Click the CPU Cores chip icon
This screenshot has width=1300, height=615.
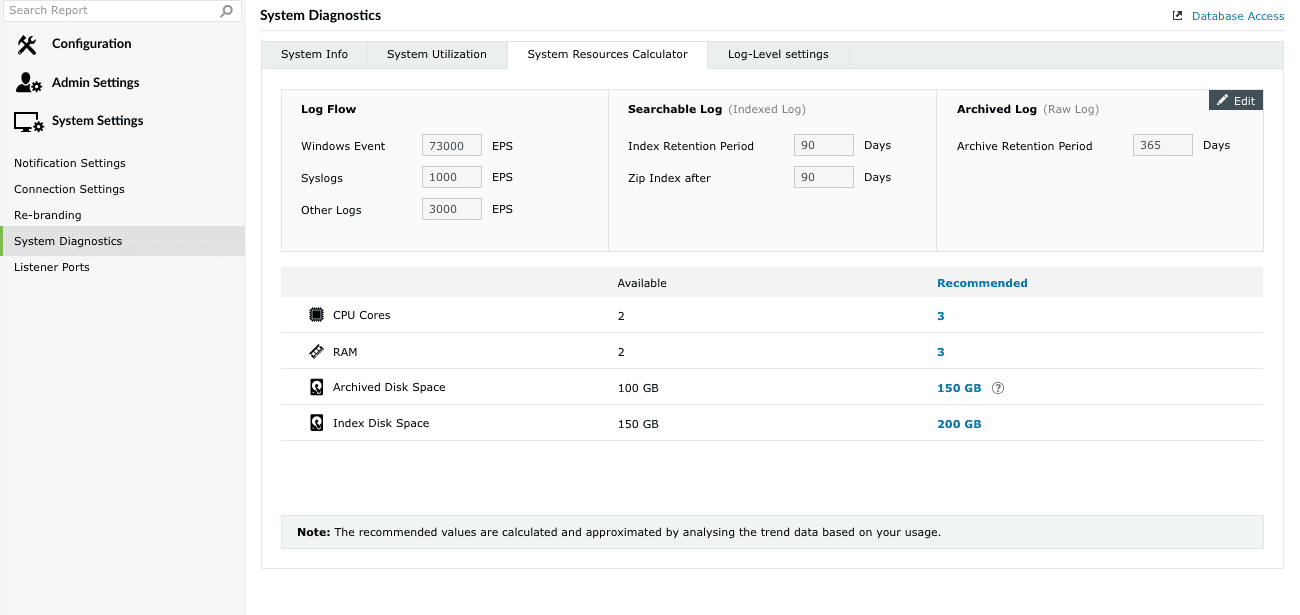point(316,315)
